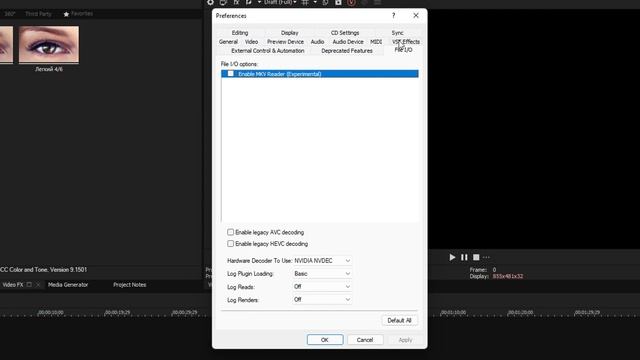Select the Deprecated Features tab
The width and height of the screenshot is (640, 360).
click(347, 51)
